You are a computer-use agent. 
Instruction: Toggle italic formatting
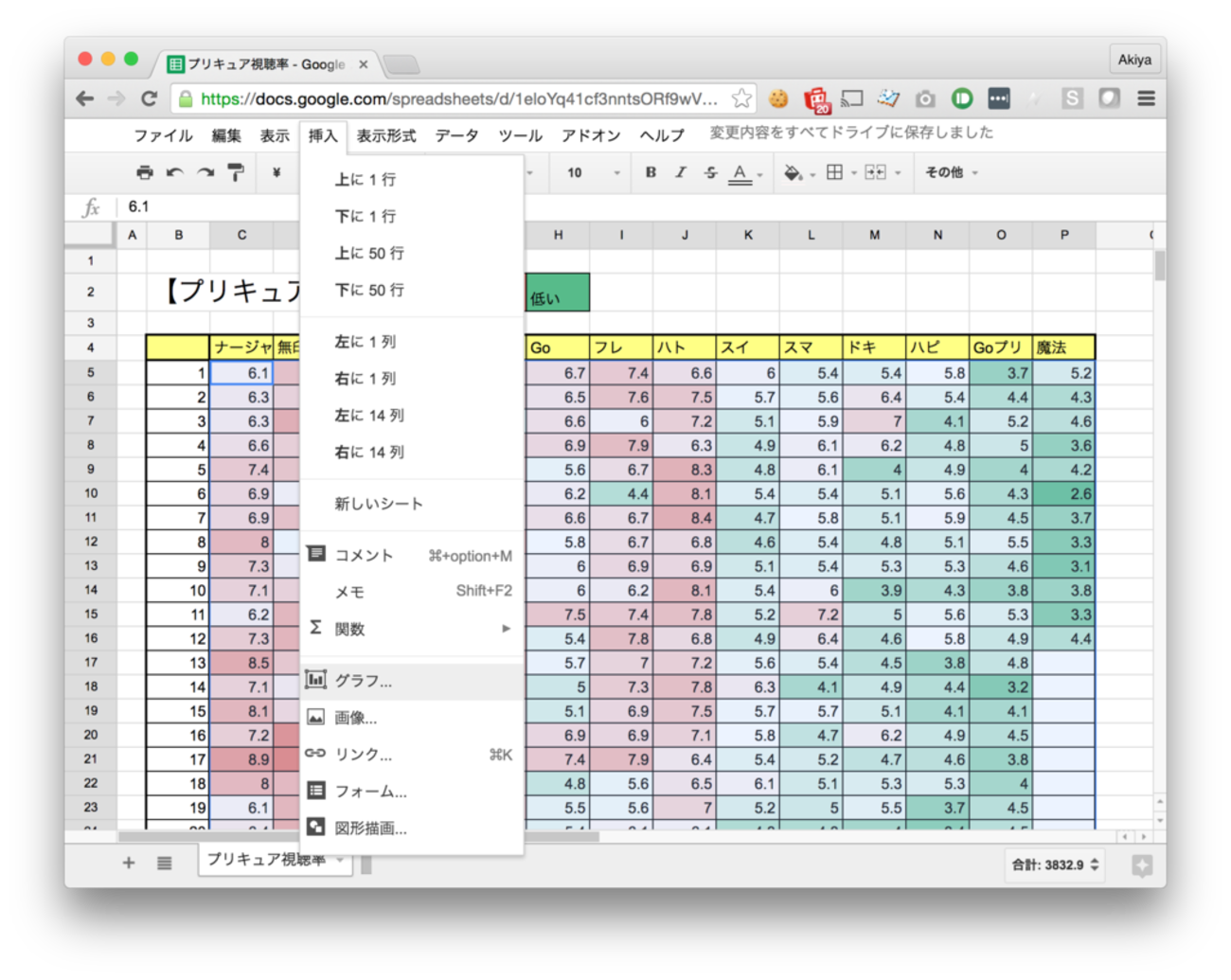(681, 172)
